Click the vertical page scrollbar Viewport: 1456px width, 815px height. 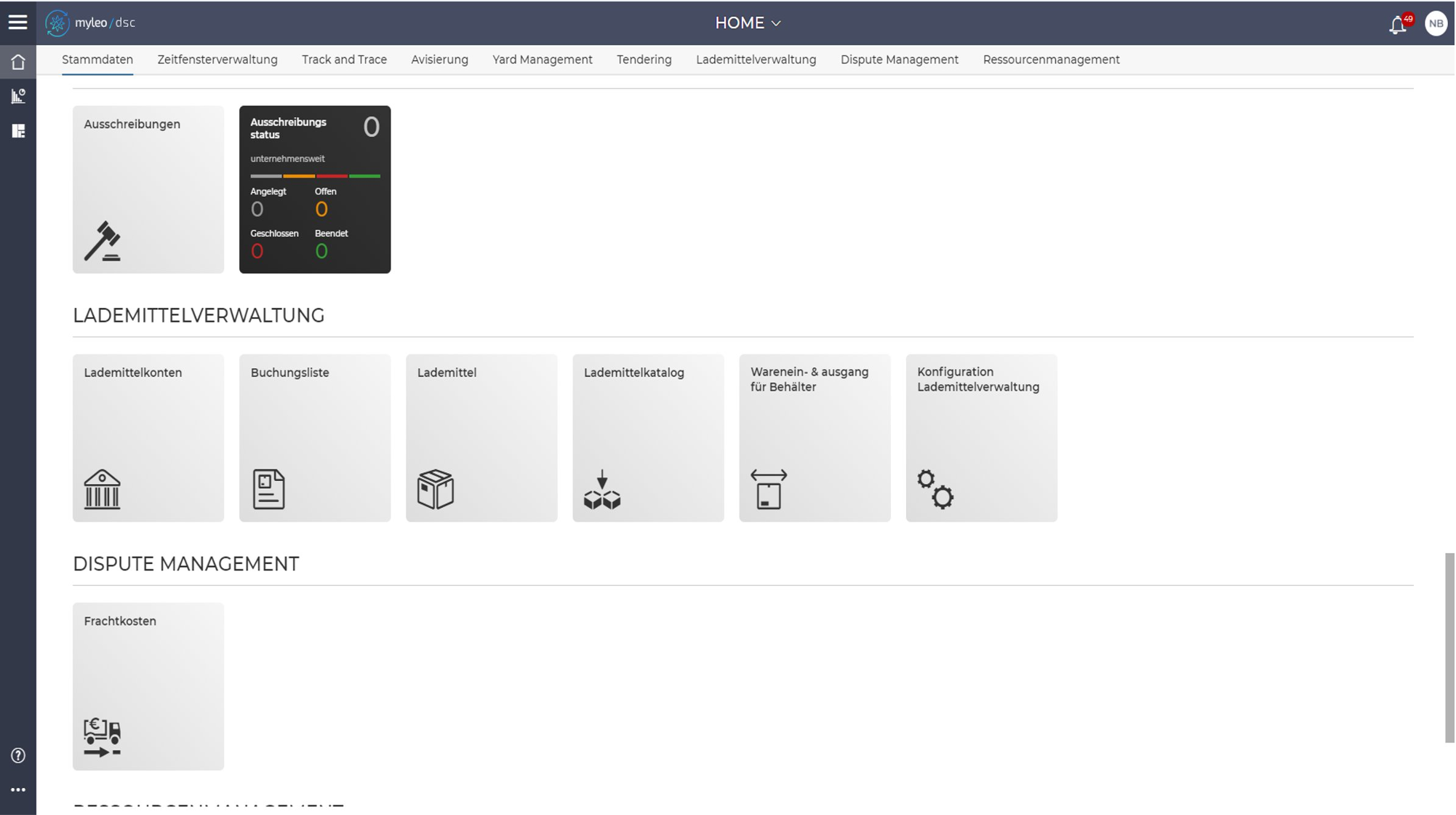point(1449,647)
